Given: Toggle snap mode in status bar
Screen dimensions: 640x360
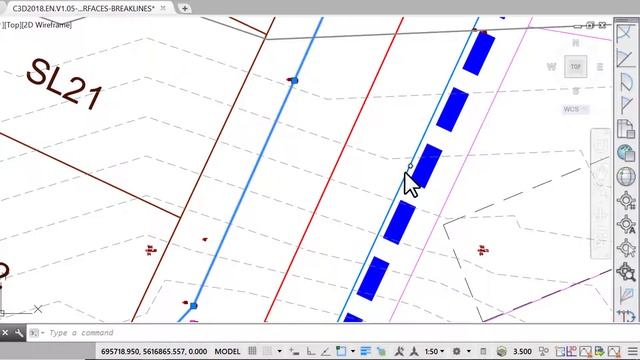Looking at the screenshot, I should point(267,351).
